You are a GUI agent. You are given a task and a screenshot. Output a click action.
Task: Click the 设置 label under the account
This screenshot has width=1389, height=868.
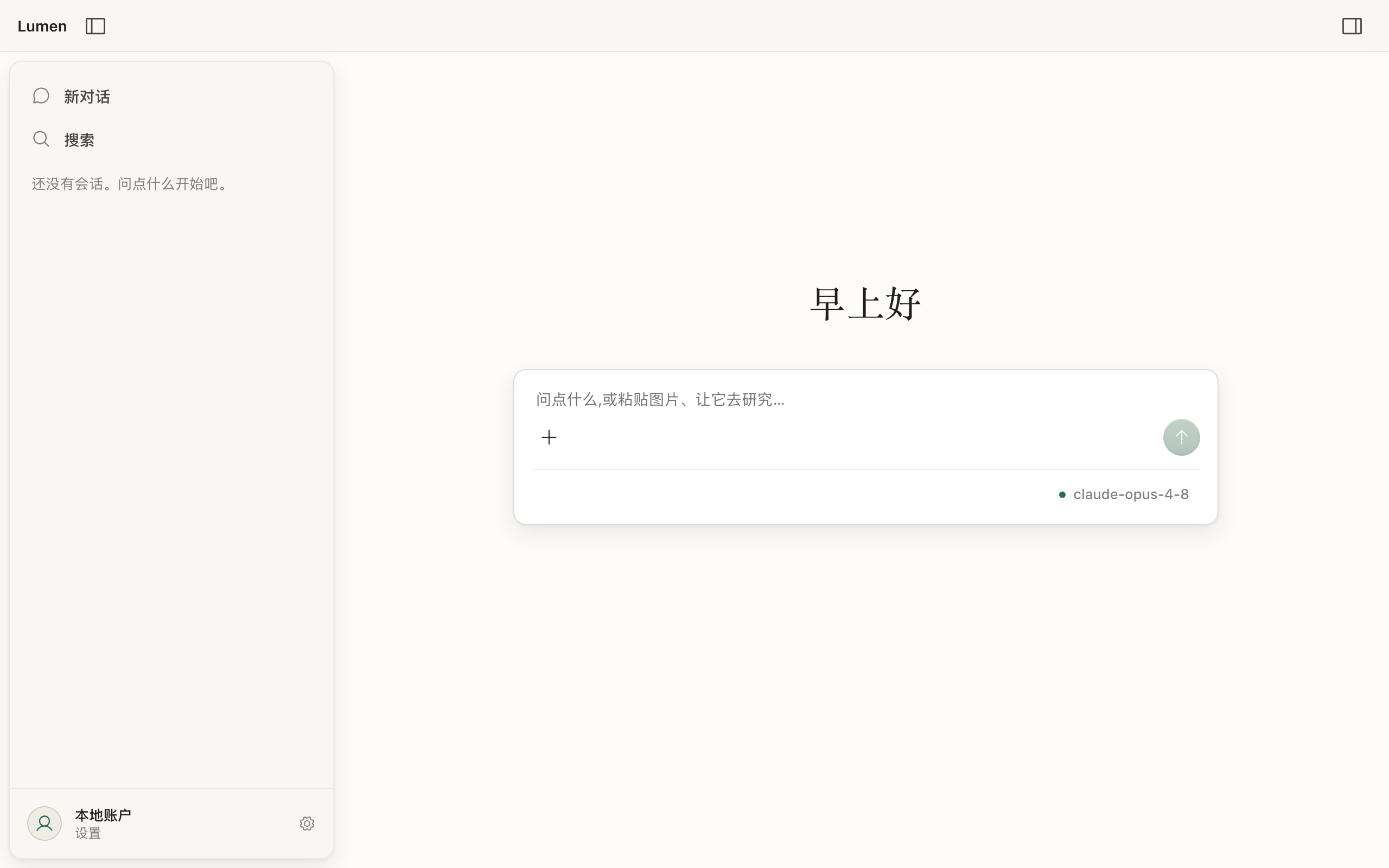pos(88,834)
